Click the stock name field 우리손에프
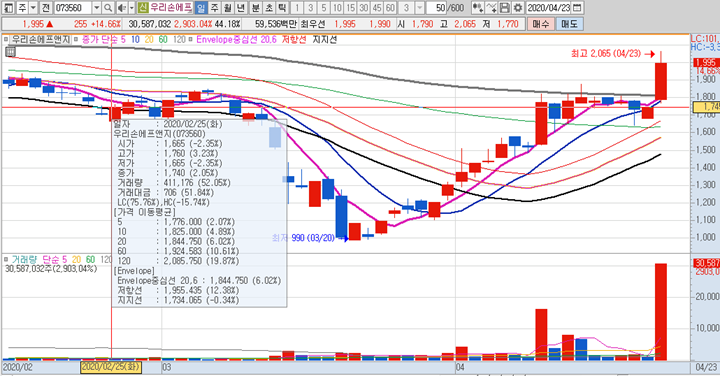This screenshot has width=720, height=376. click(x=171, y=8)
